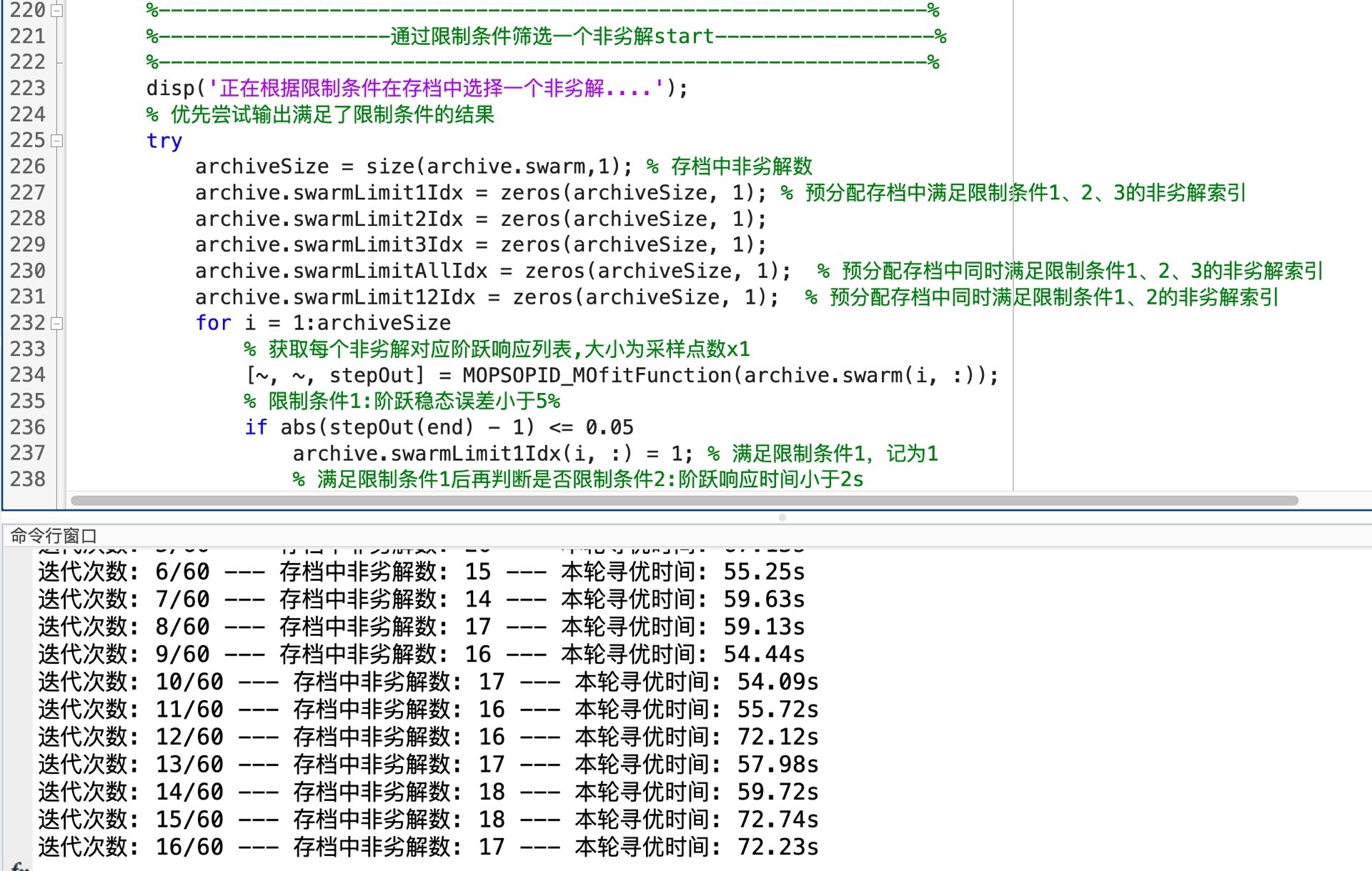Click the swarmLimitAllIdx variable on line 230

click(x=390, y=271)
